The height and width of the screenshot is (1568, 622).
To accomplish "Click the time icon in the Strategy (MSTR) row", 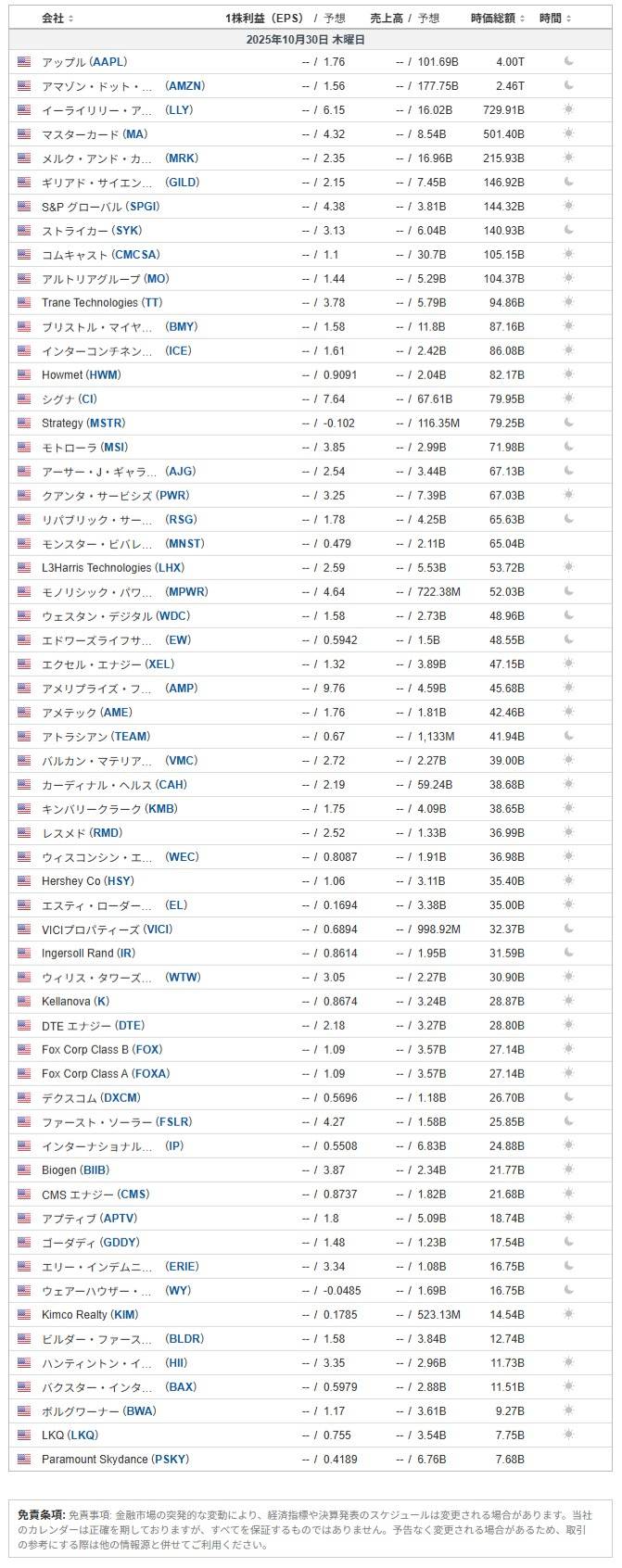I will click(x=568, y=424).
